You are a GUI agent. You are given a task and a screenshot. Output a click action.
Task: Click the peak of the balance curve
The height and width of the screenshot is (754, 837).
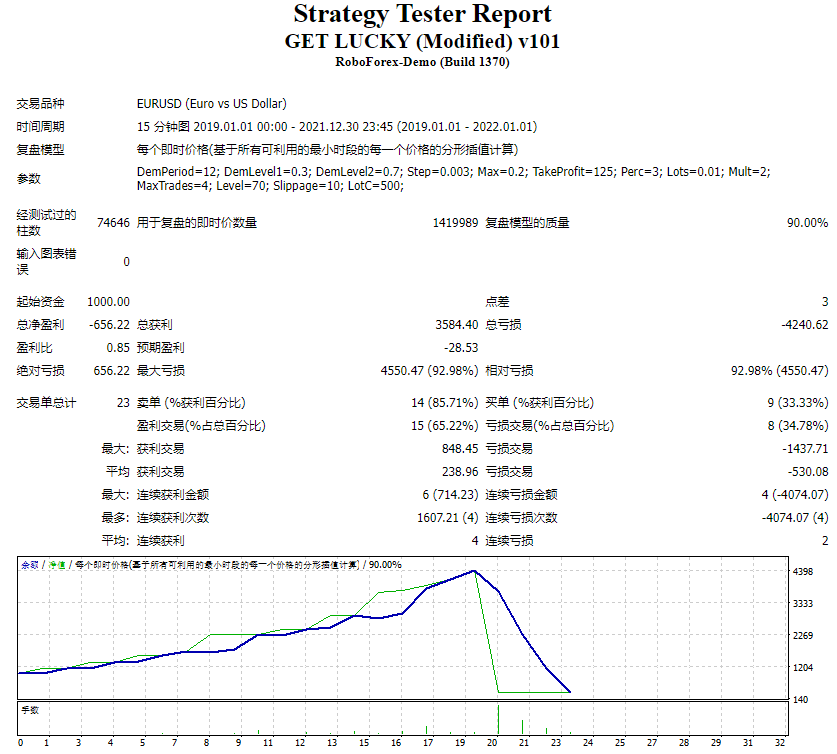tap(475, 572)
